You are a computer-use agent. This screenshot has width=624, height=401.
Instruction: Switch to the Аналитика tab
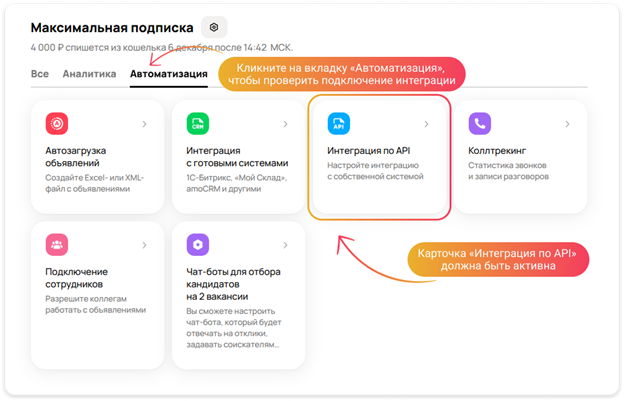click(x=89, y=74)
